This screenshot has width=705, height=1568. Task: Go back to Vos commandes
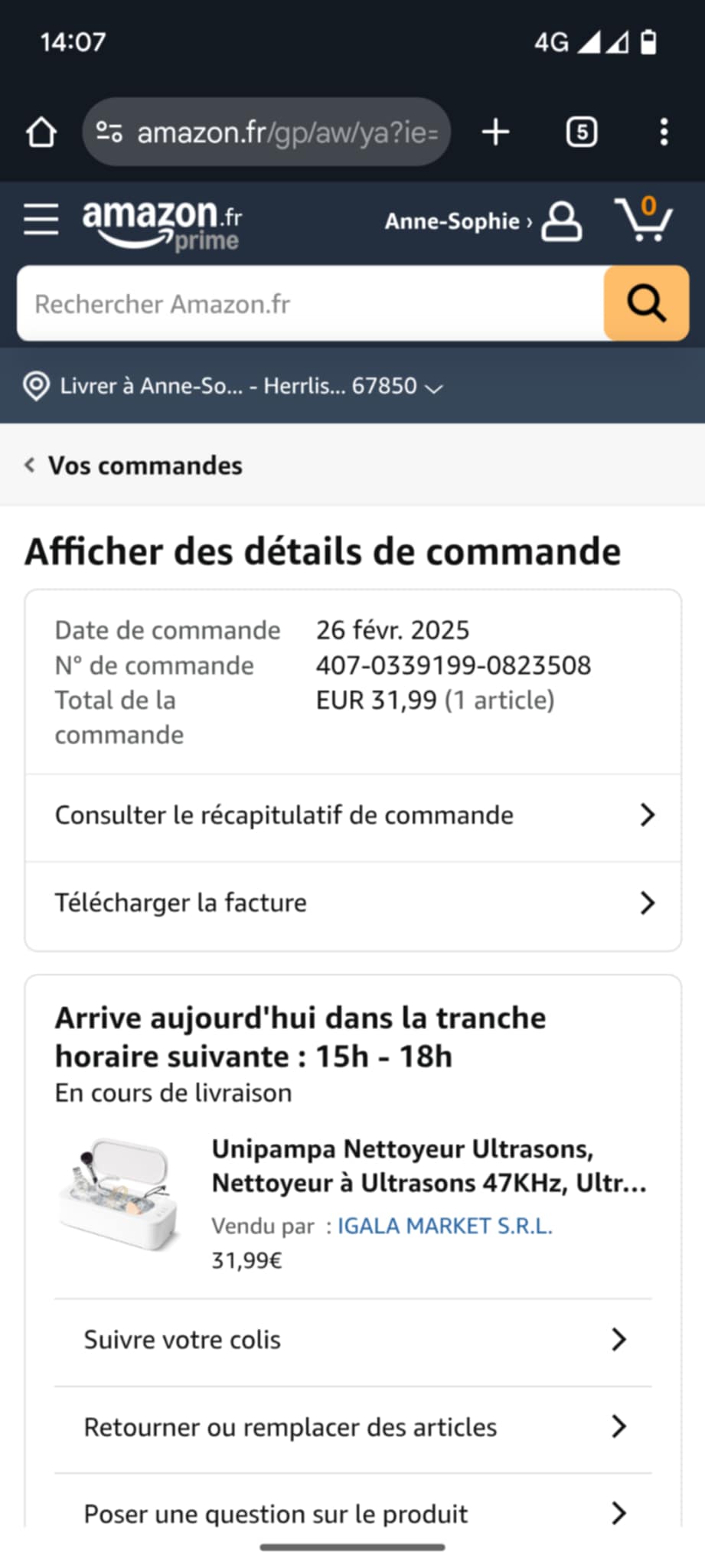pos(134,465)
